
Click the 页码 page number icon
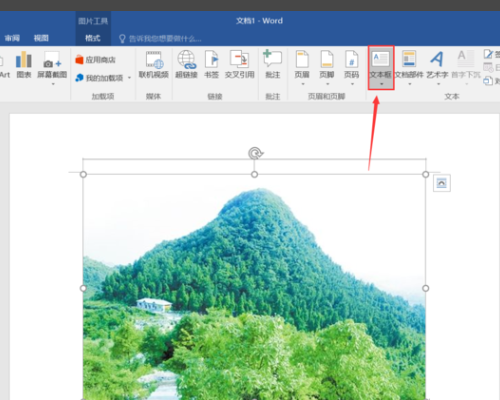(x=352, y=59)
